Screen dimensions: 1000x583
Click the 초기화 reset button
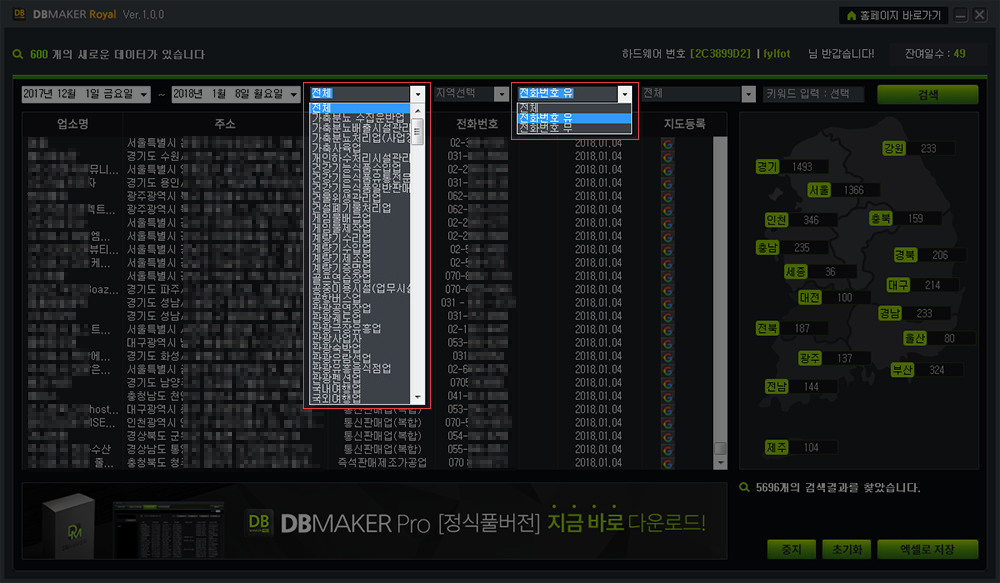847,549
